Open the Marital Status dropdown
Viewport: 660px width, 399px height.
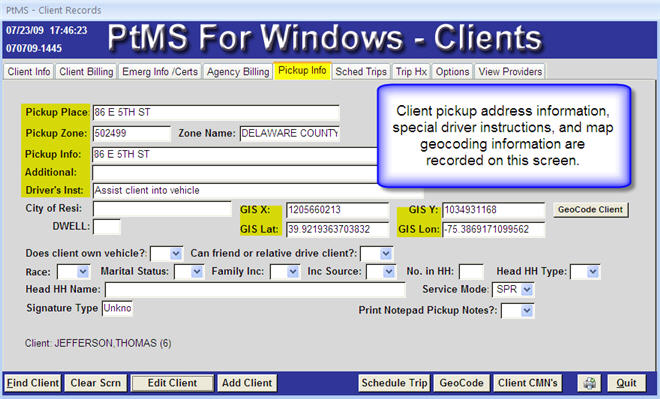point(197,272)
